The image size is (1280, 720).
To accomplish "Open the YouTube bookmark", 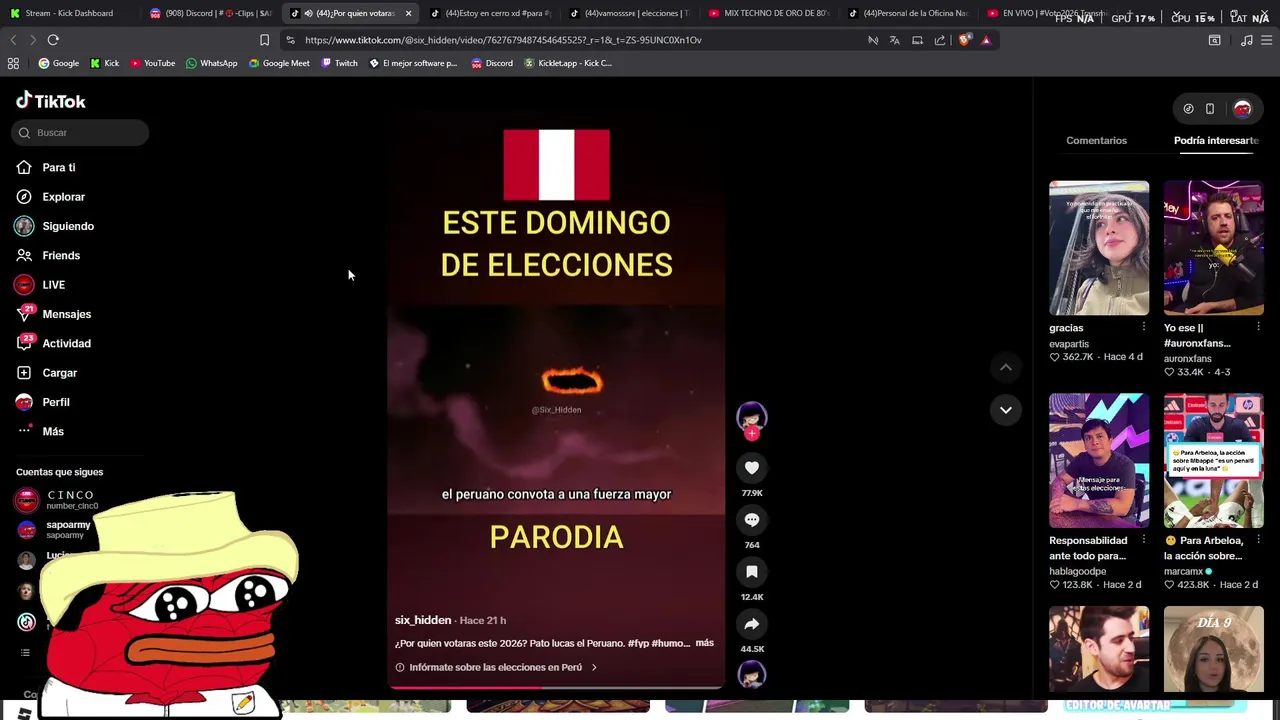I will [152, 63].
